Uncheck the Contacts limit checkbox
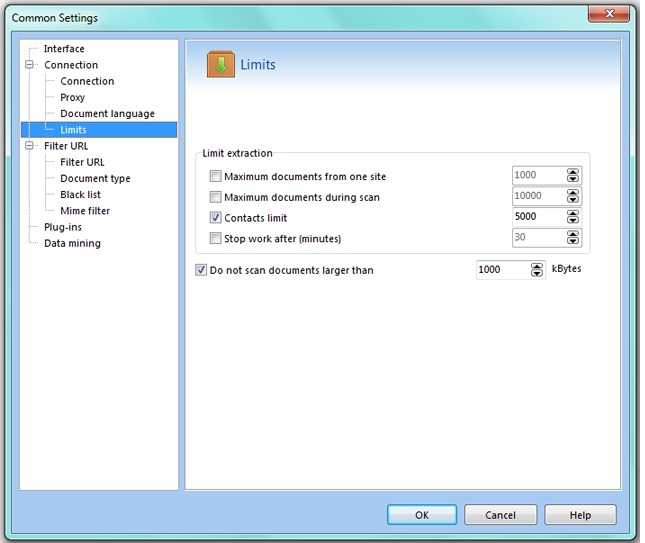Viewport: 645px width, 543px height. [x=216, y=218]
